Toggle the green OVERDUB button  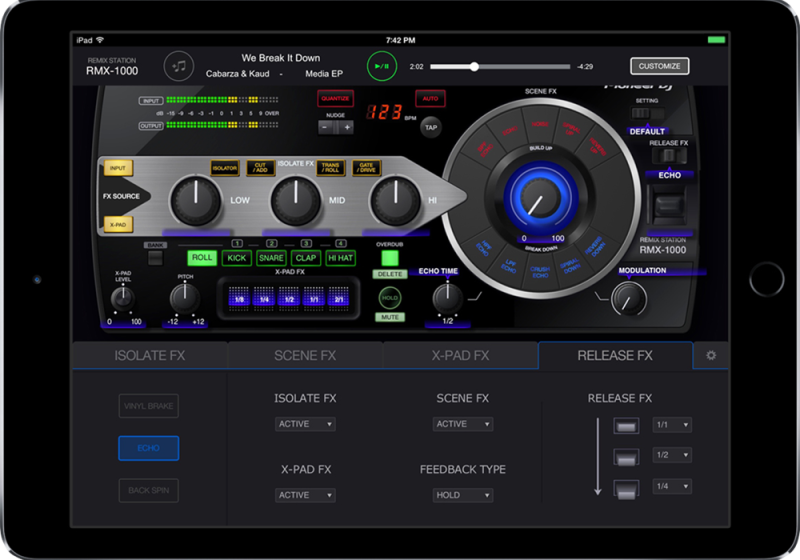coord(389,257)
